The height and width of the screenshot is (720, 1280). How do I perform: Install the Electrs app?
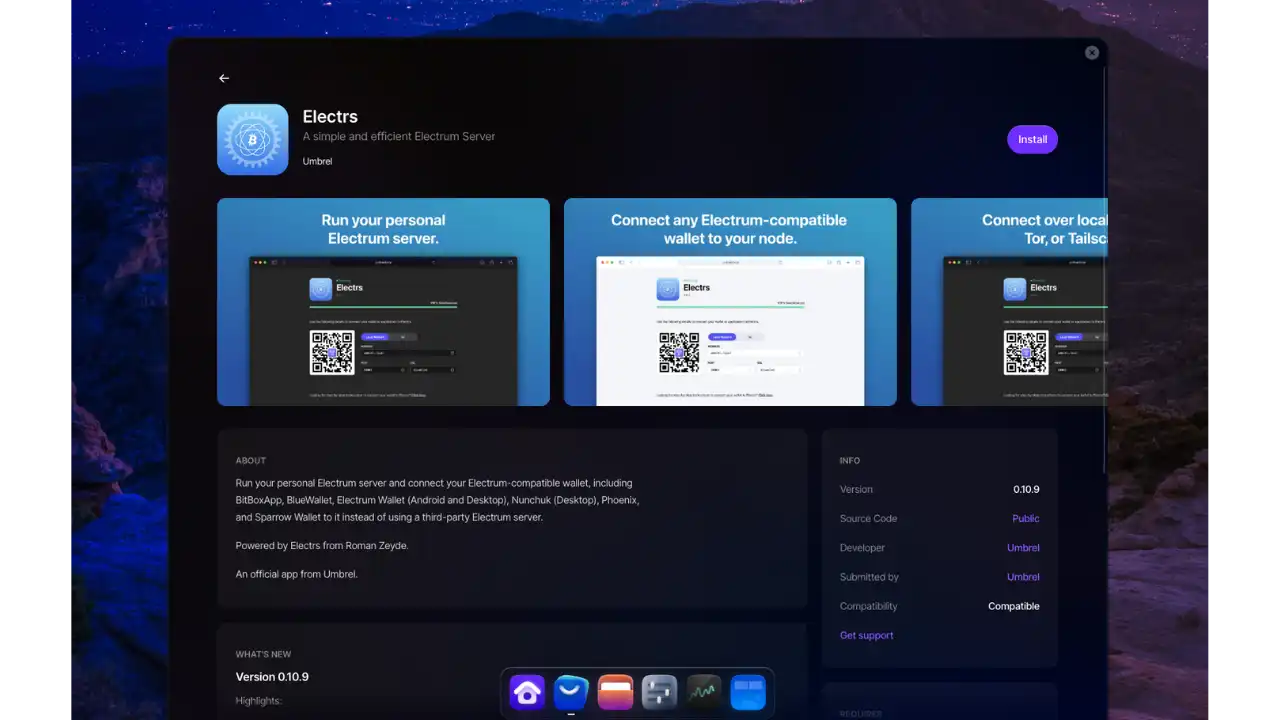1032,140
